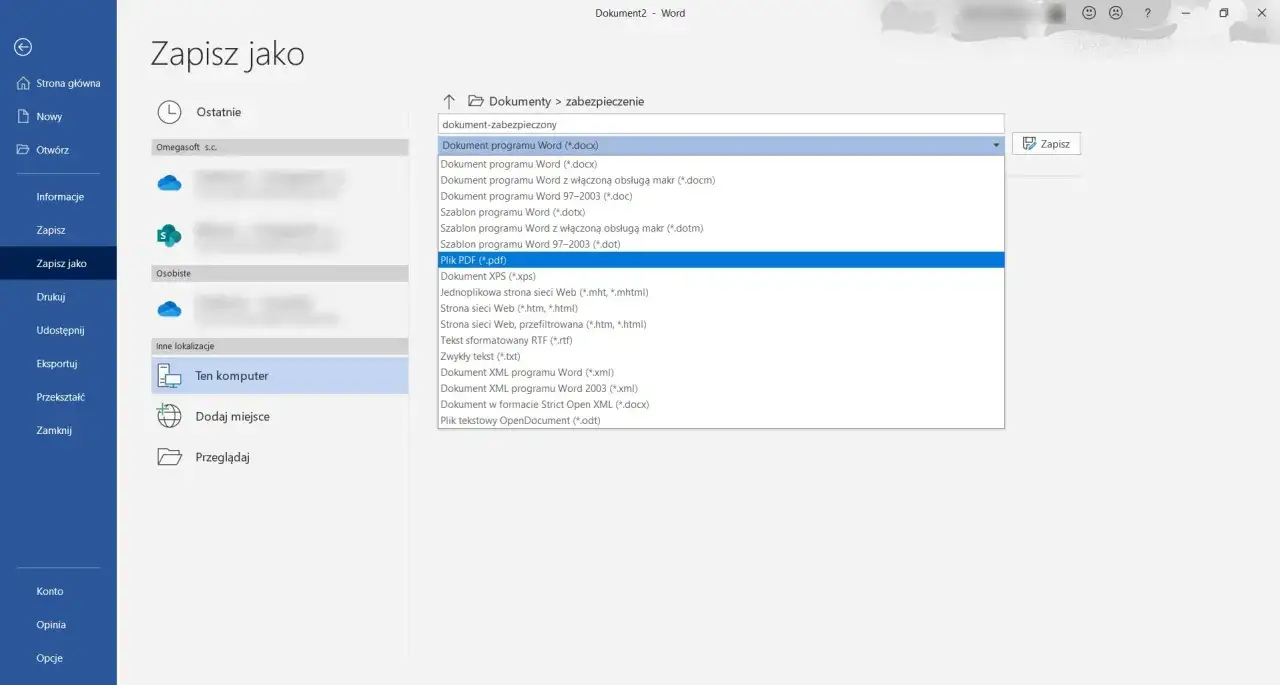Image resolution: width=1280 pixels, height=685 pixels.
Task: Click Dodaj miejsce option
Action: (x=280, y=416)
